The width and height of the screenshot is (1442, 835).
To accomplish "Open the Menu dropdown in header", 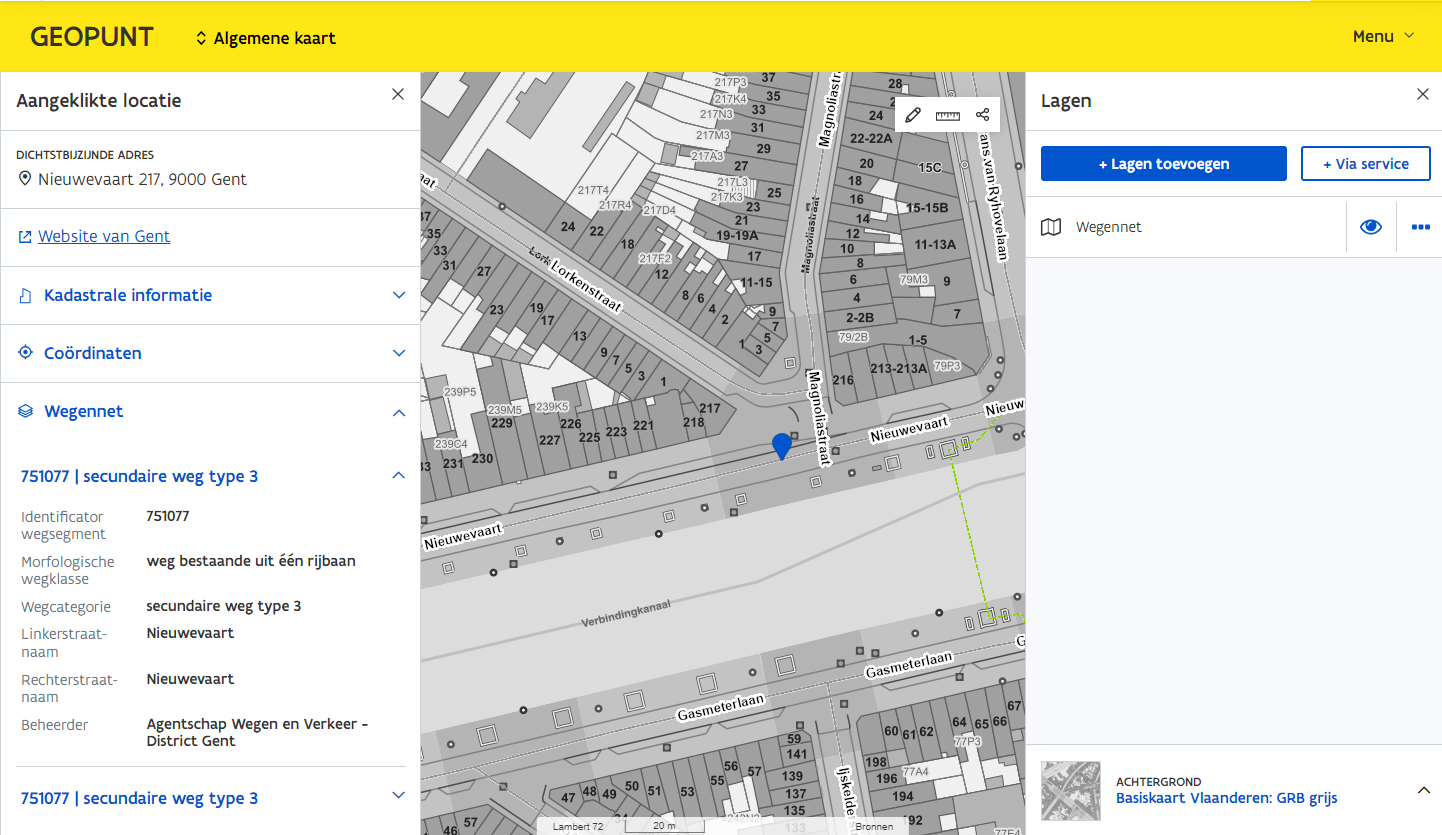I will (x=1383, y=36).
